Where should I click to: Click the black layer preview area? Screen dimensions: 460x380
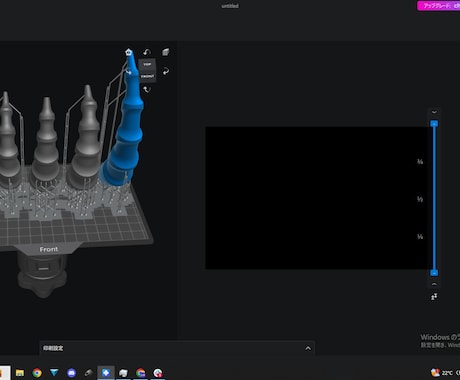tap(316, 198)
